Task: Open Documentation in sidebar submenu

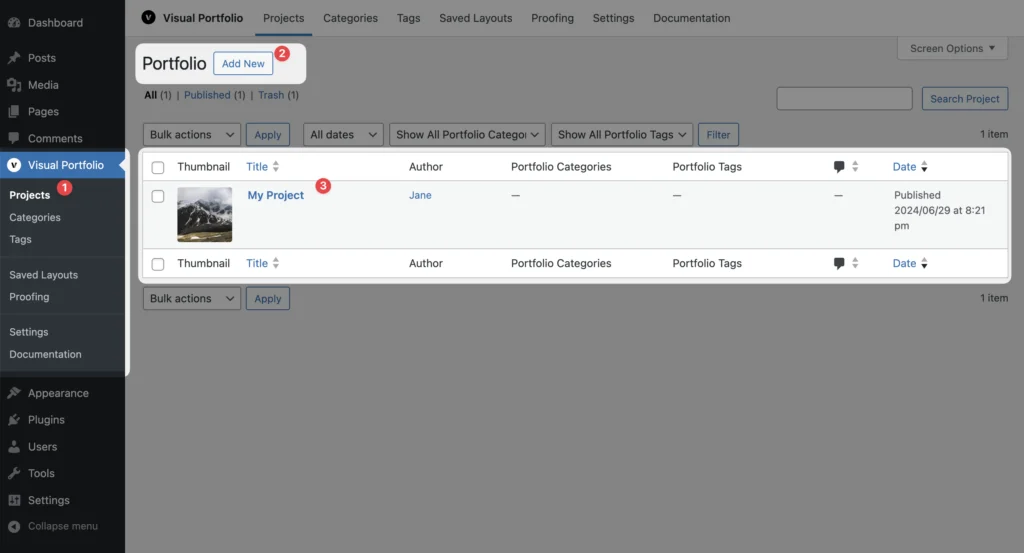Action: [x=45, y=355]
